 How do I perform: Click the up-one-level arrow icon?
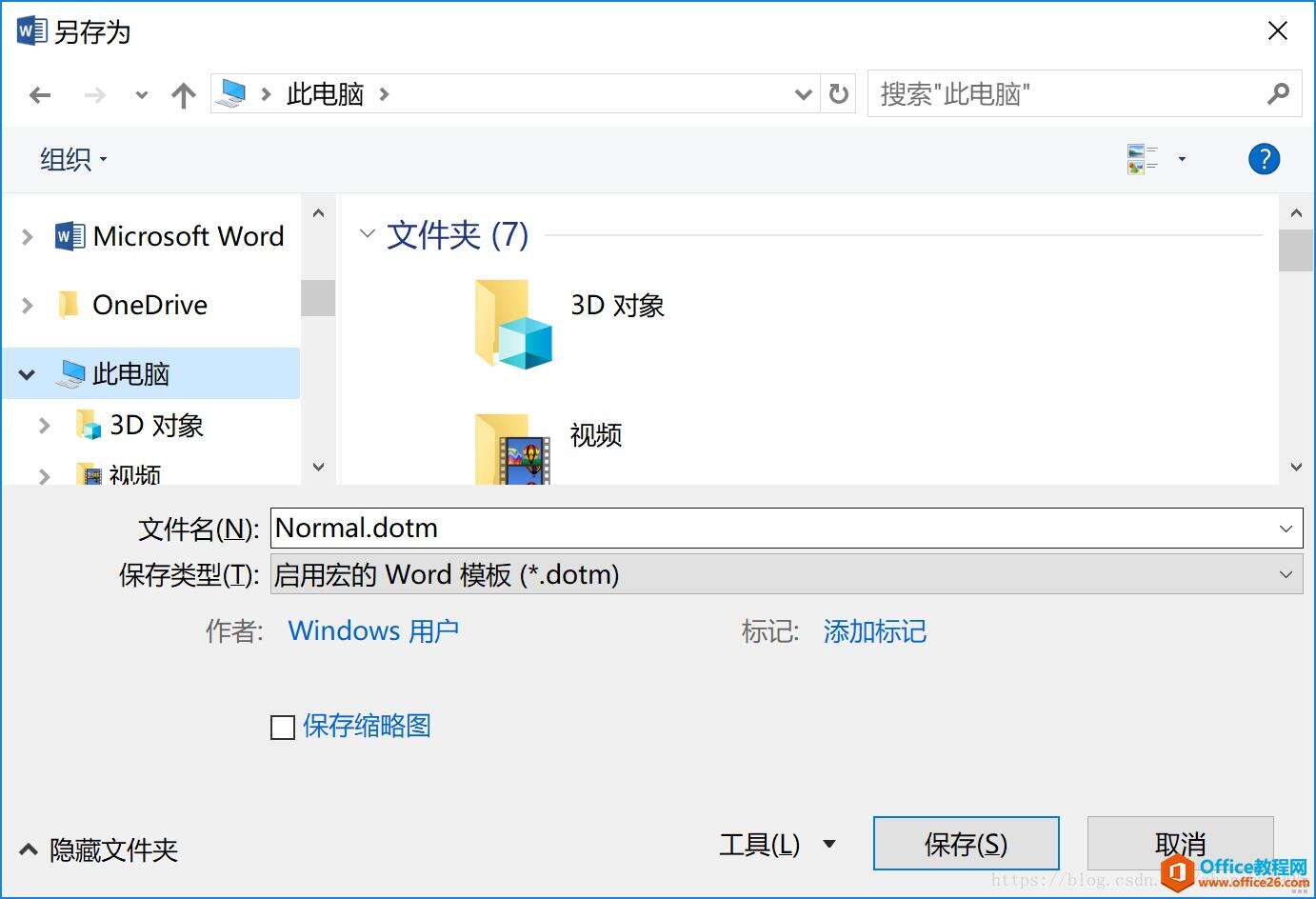(182, 94)
